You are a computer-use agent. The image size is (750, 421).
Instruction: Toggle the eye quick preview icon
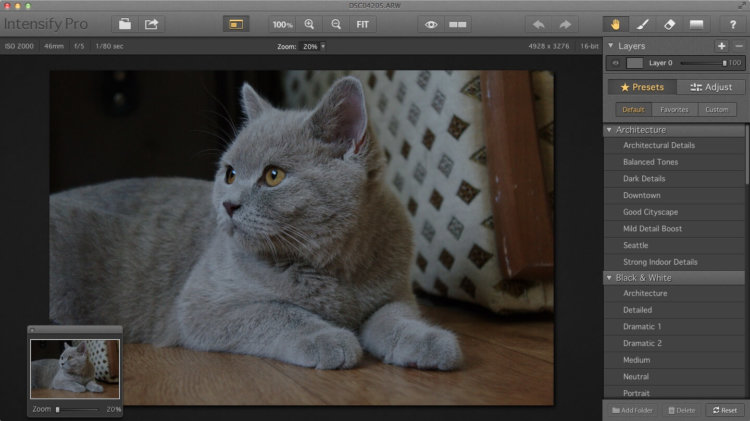click(431, 24)
